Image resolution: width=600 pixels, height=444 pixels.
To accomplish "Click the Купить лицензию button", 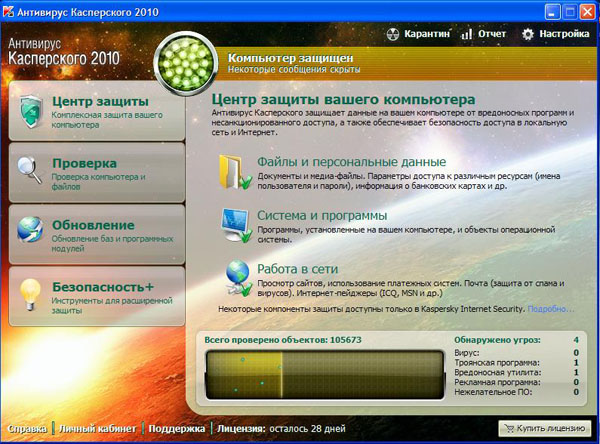I will [544, 428].
